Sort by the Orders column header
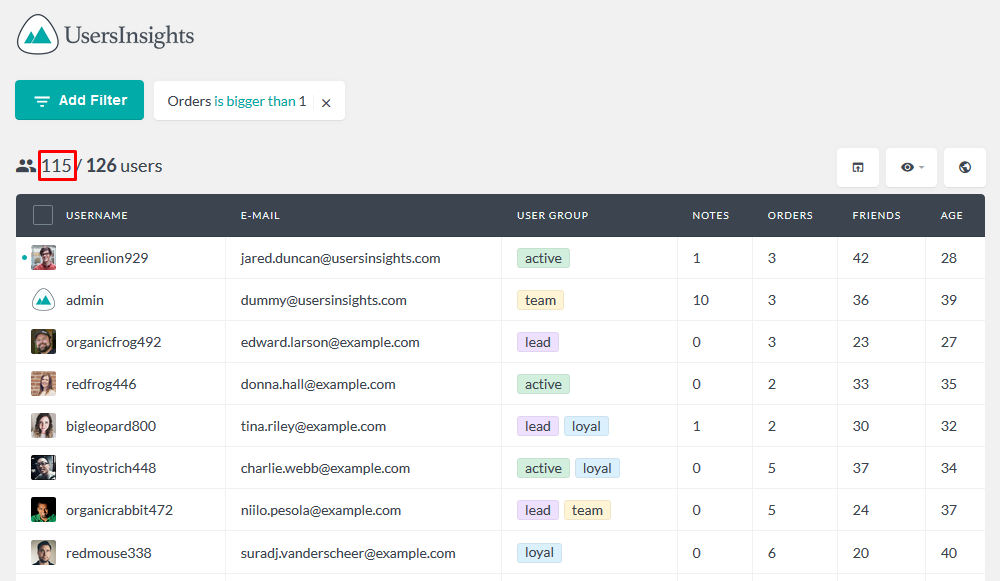This screenshot has height=581, width=1000. 790,216
